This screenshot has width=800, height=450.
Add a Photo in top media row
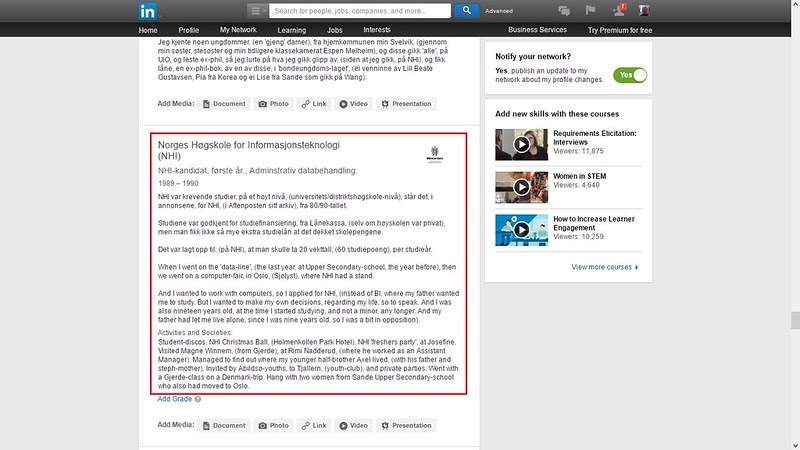pyautogui.click(x=274, y=104)
